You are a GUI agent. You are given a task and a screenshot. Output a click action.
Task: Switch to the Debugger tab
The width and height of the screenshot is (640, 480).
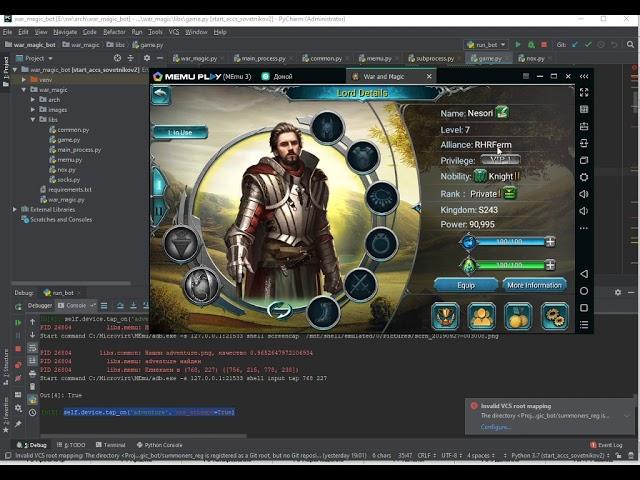(40, 305)
